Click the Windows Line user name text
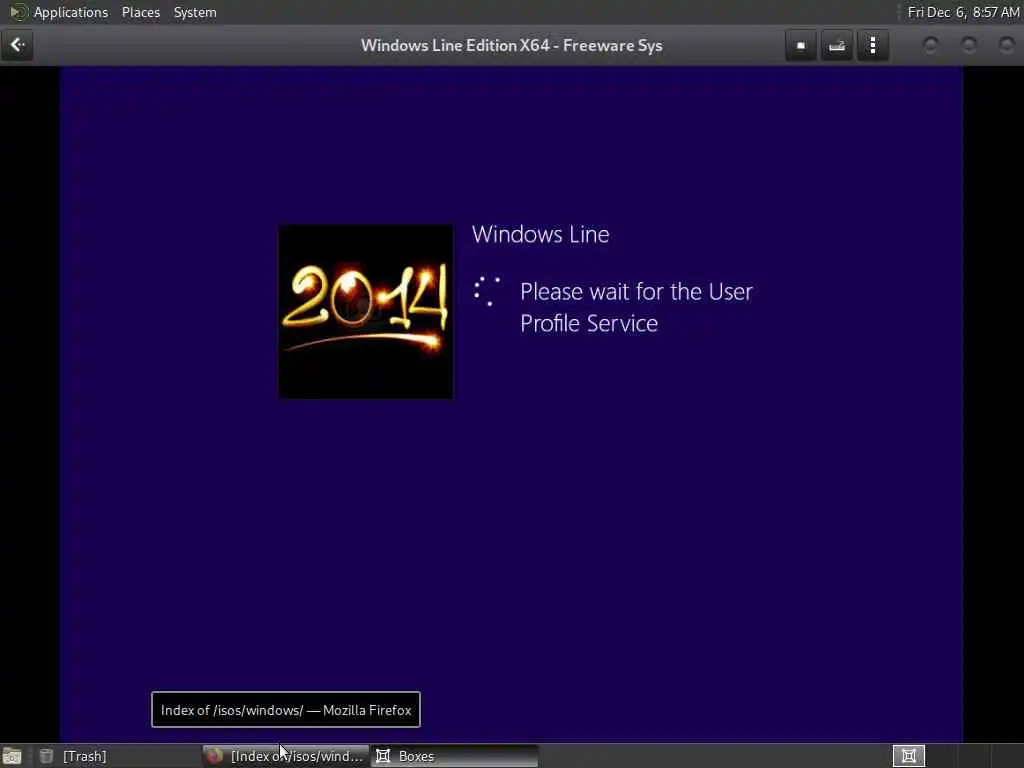The width and height of the screenshot is (1024, 768). 541,234
